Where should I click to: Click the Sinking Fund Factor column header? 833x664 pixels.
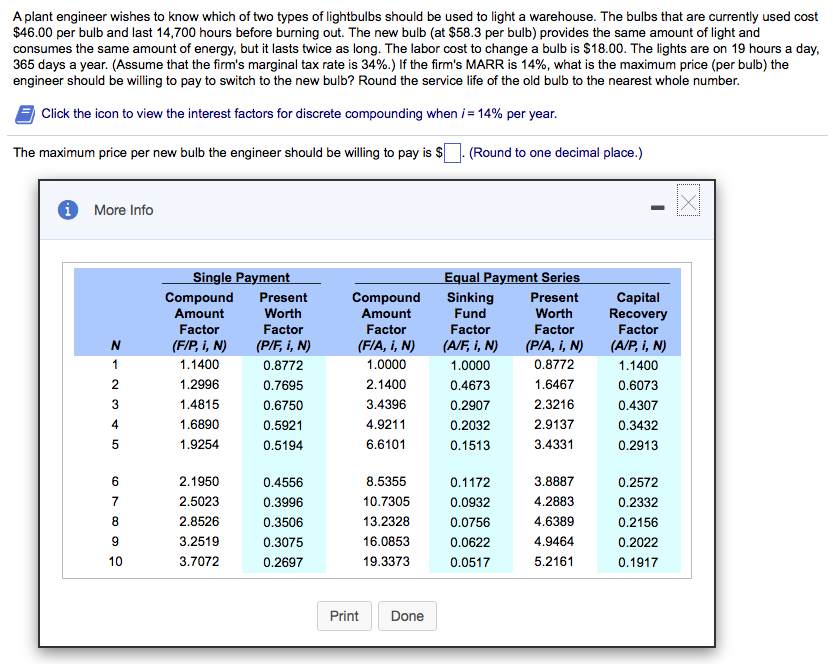pyautogui.click(x=470, y=313)
